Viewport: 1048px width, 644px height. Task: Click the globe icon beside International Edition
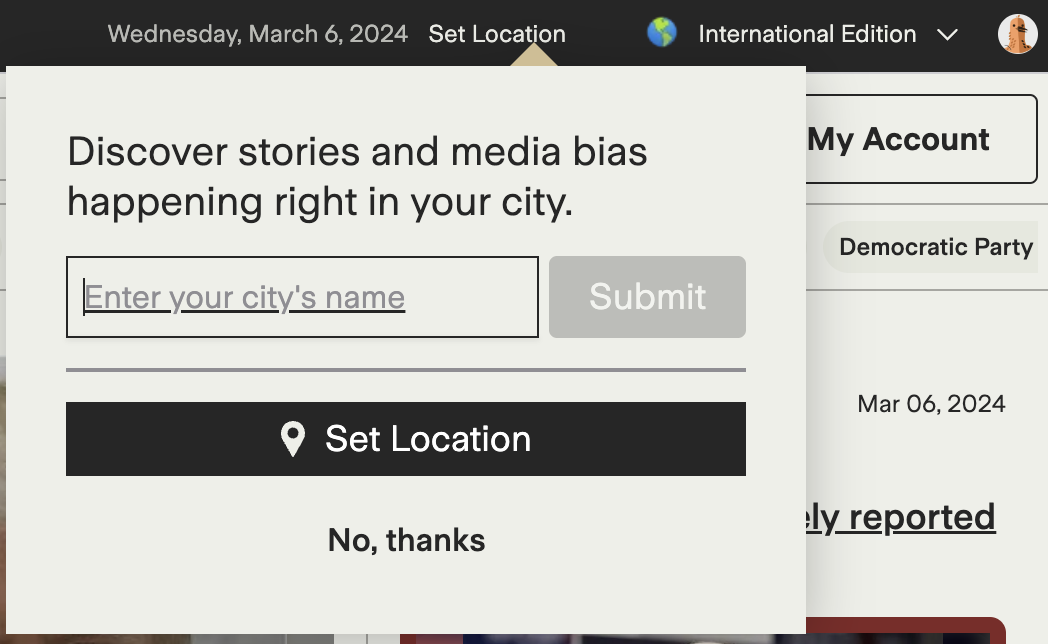[661, 33]
